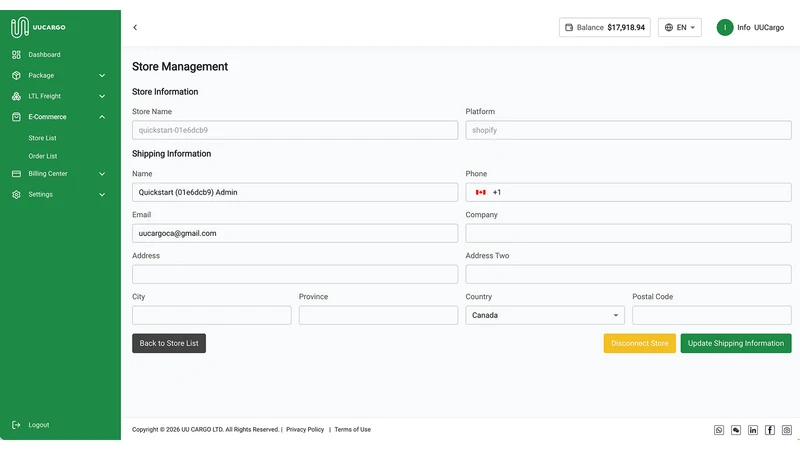Click the Store Information section title
800x450 pixels.
(165, 92)
